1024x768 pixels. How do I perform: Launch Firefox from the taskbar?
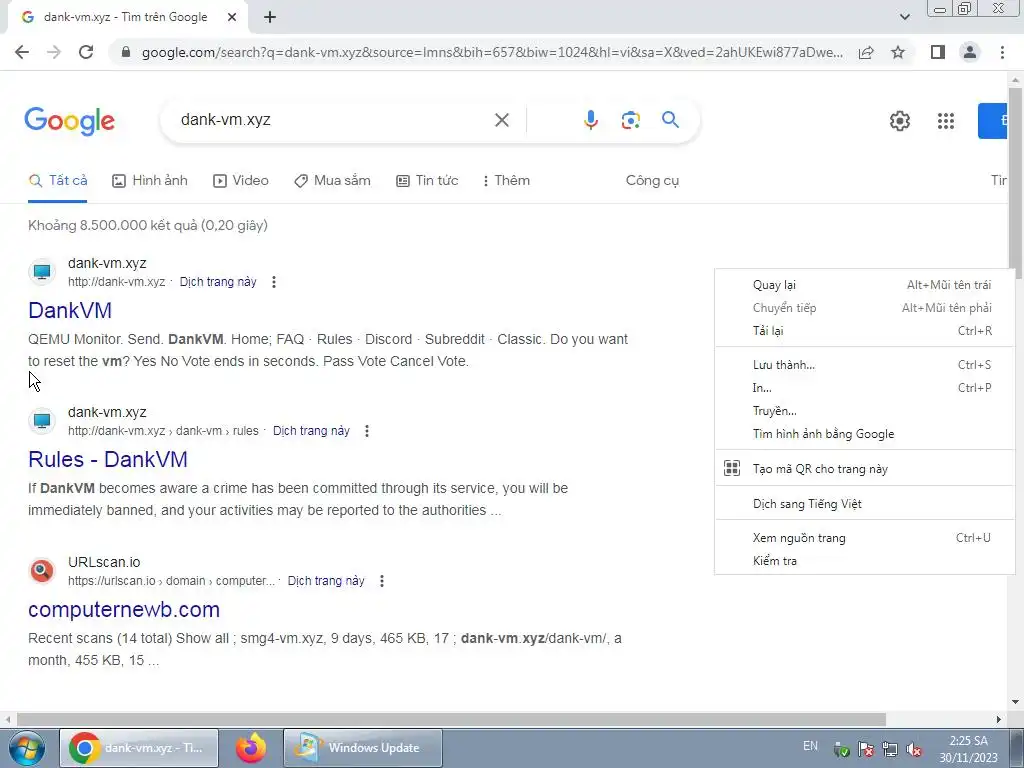251,748
